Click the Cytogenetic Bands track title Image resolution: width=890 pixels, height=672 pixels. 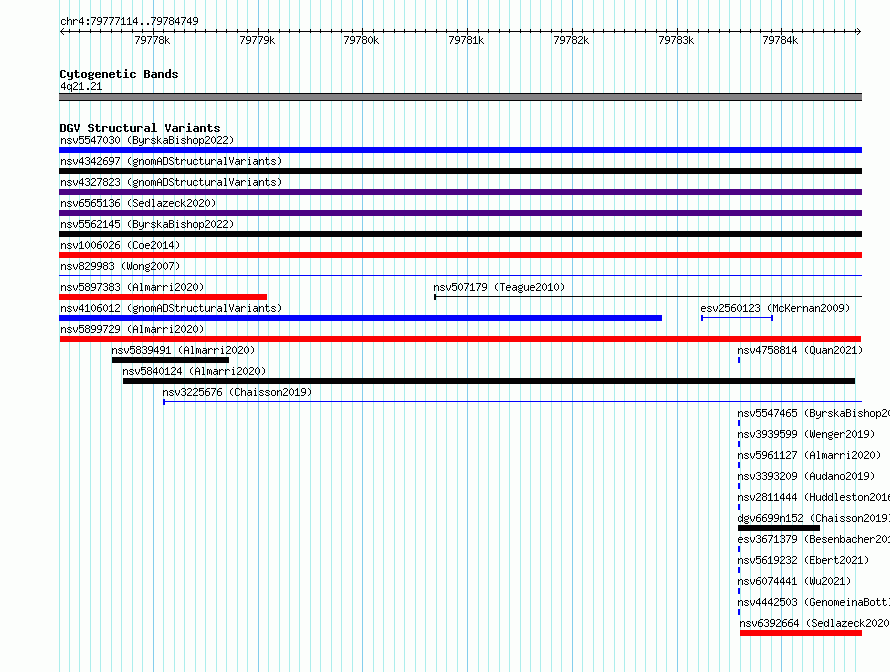pos(119,74)
